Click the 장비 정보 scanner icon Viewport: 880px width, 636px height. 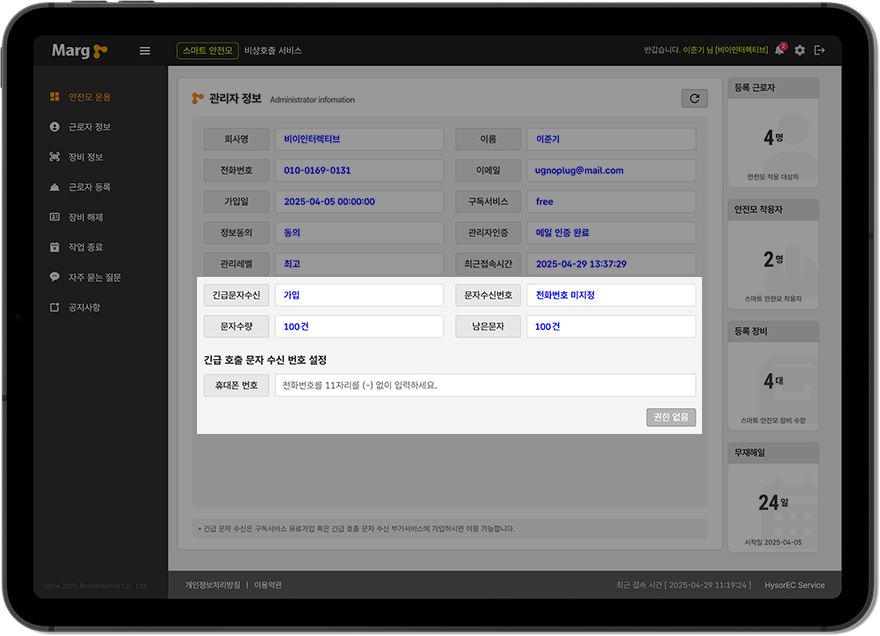tap(54, 157)
